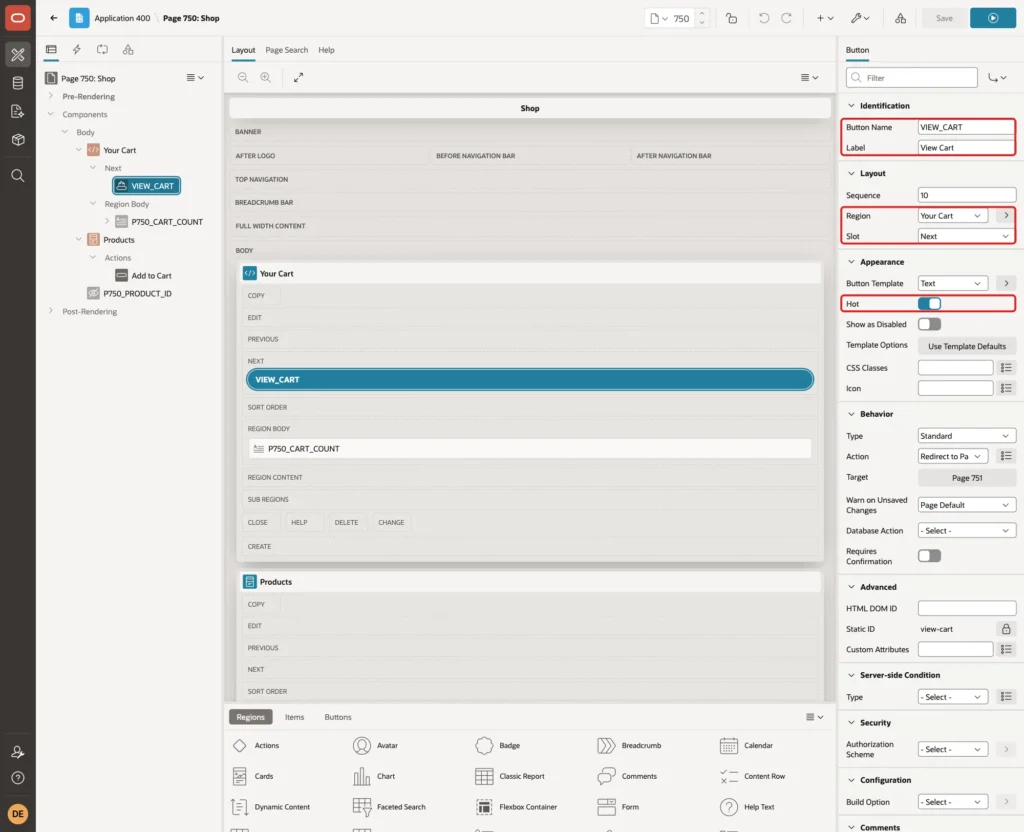
Task: Open the Authorization Scheme dropdown
Action: pos(952,750)
